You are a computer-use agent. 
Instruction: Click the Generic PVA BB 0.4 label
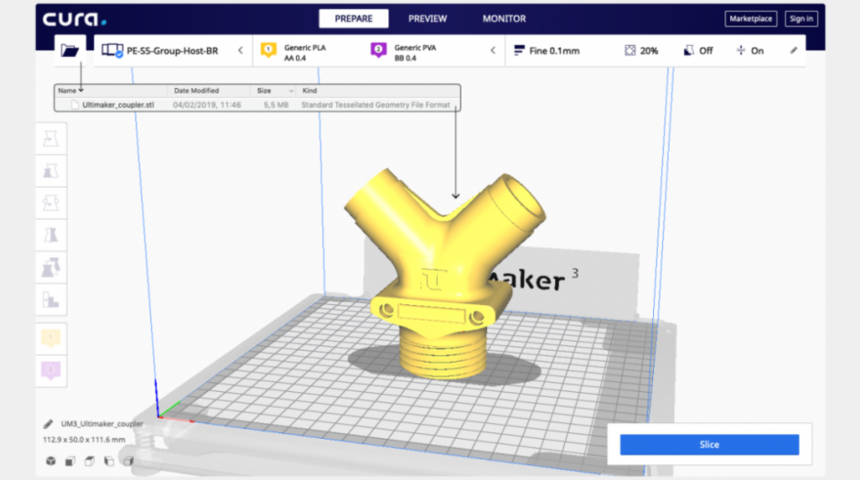point(415,53)
